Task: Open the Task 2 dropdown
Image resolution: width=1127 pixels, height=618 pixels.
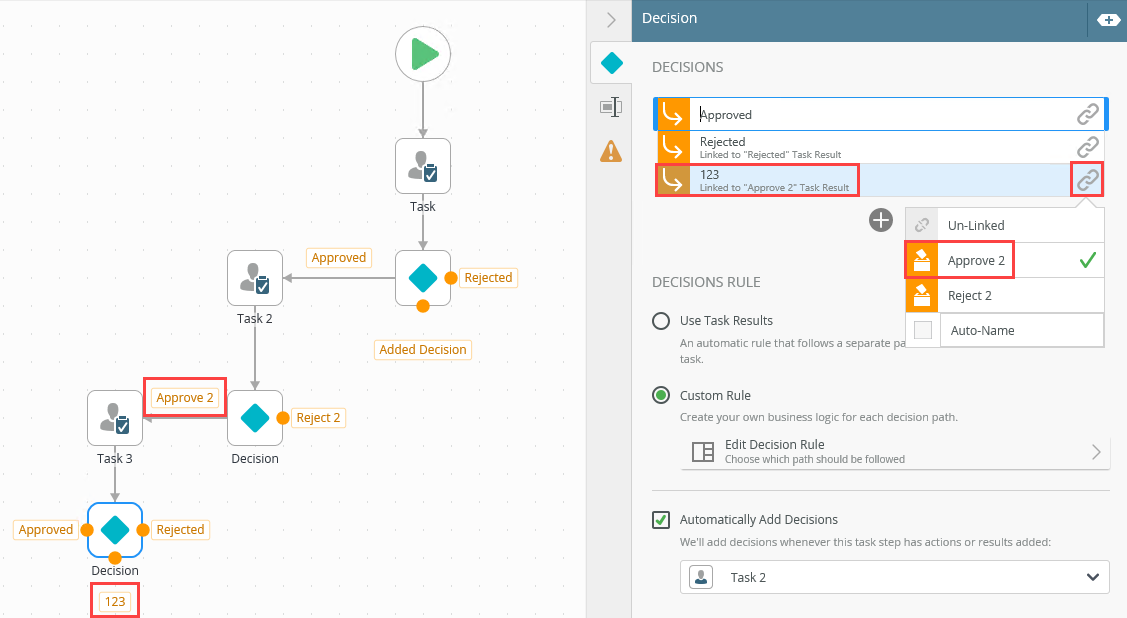Action: (895, 577)
